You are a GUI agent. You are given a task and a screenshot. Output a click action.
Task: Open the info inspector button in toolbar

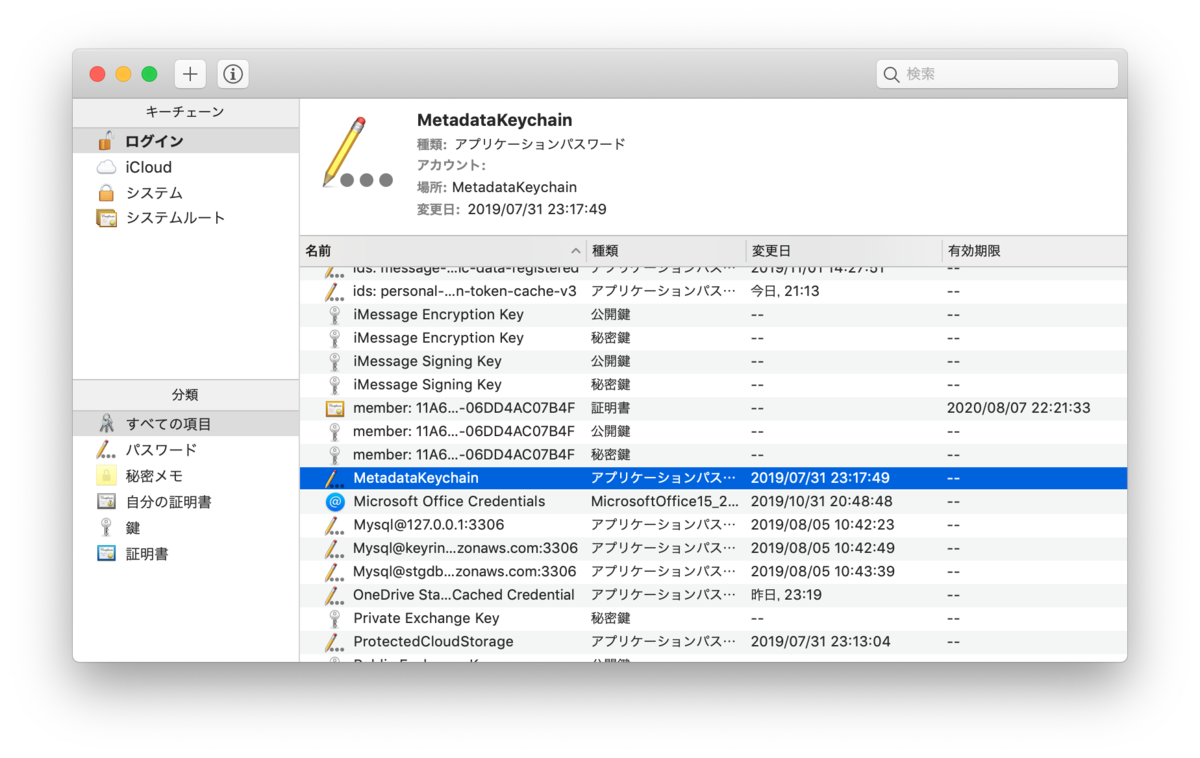pos(233,74)
